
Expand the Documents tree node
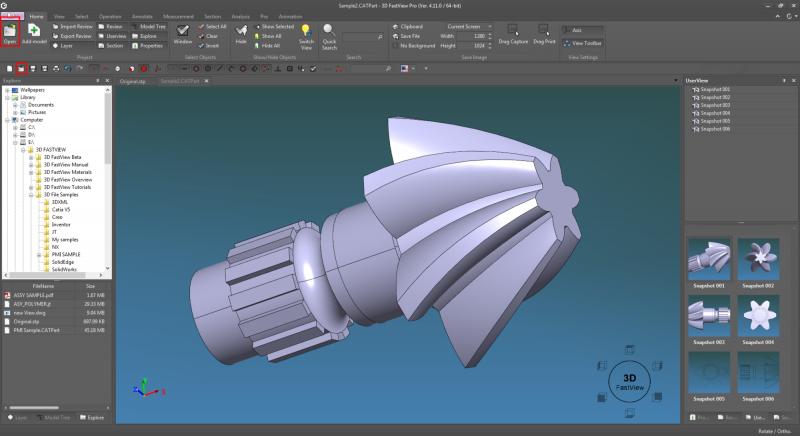coord(15,105)
